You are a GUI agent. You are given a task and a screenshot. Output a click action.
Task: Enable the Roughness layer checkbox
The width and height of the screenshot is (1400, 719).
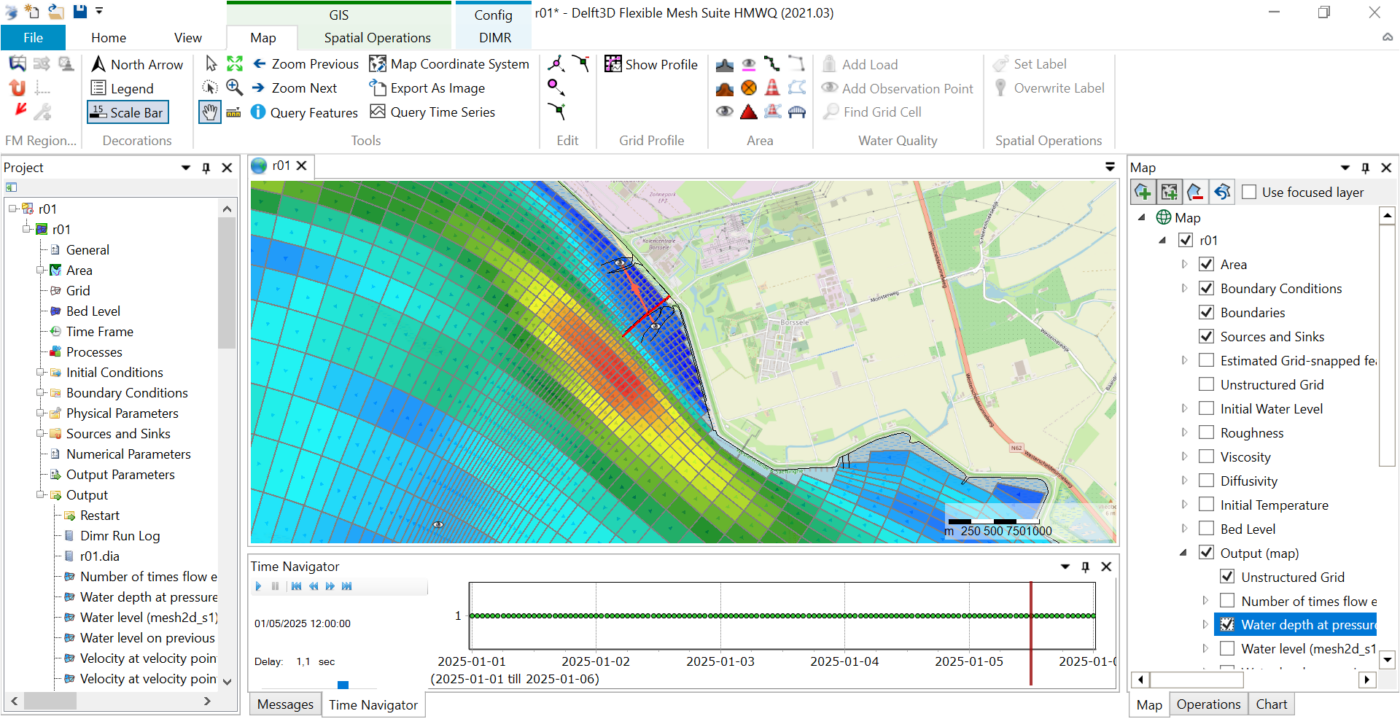click(x=1206, y=432)
